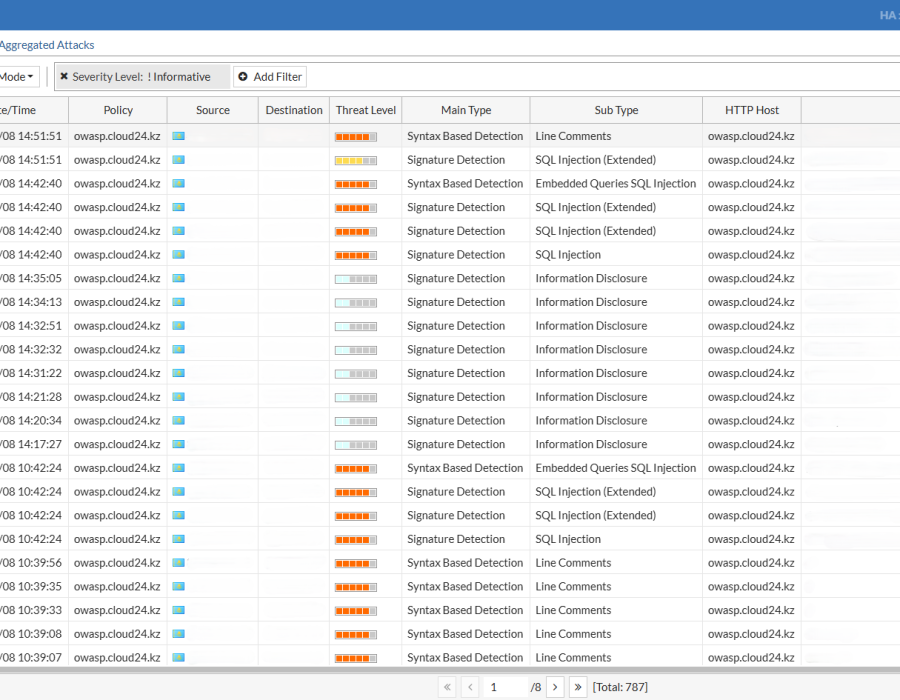Click flag icon in 14:20:34 row
Image resolution: width=900 pixels, height=700 pixels.
point(179,421)
